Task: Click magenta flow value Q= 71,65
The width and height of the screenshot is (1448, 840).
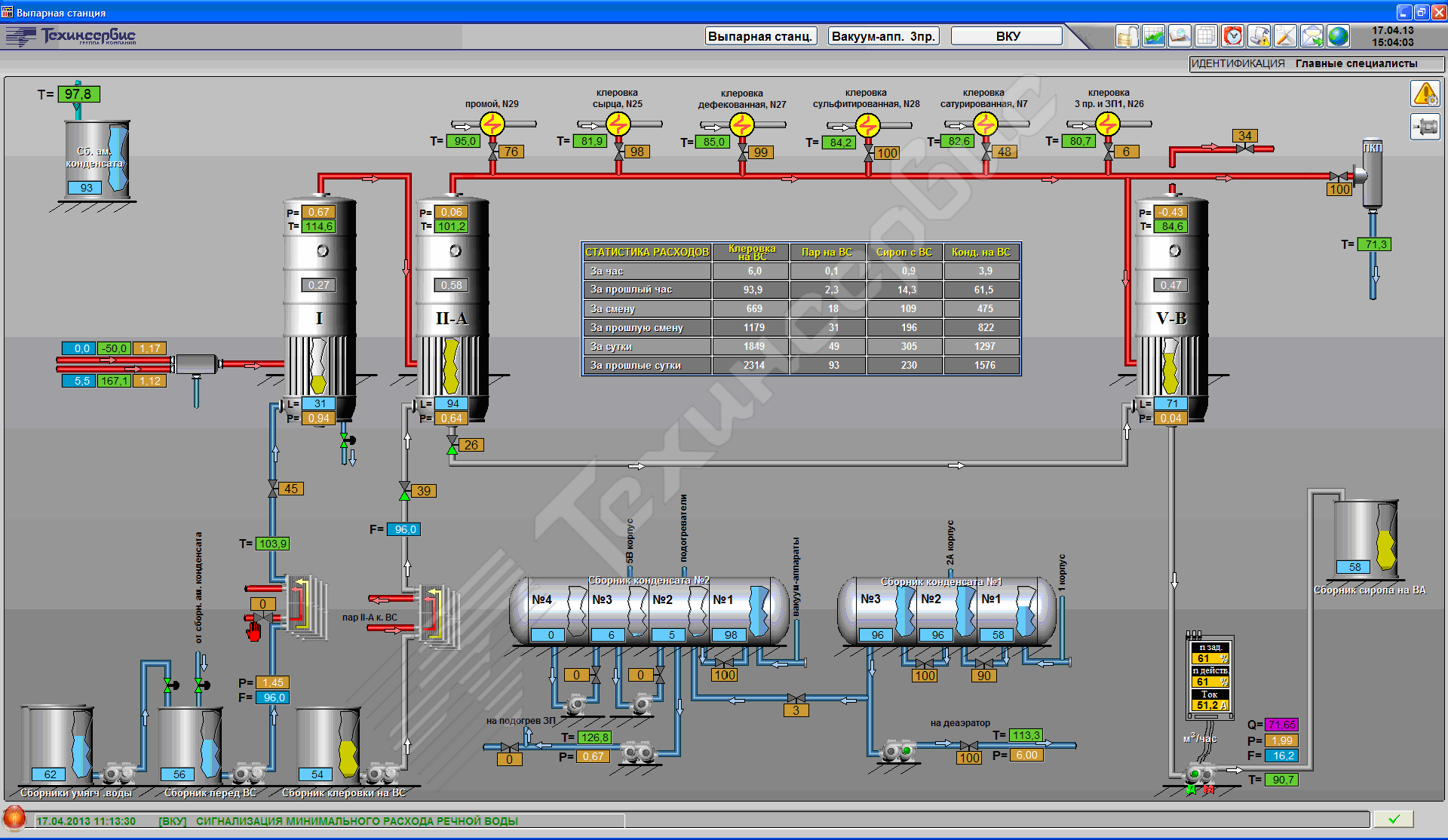Action: [1281, 725]
